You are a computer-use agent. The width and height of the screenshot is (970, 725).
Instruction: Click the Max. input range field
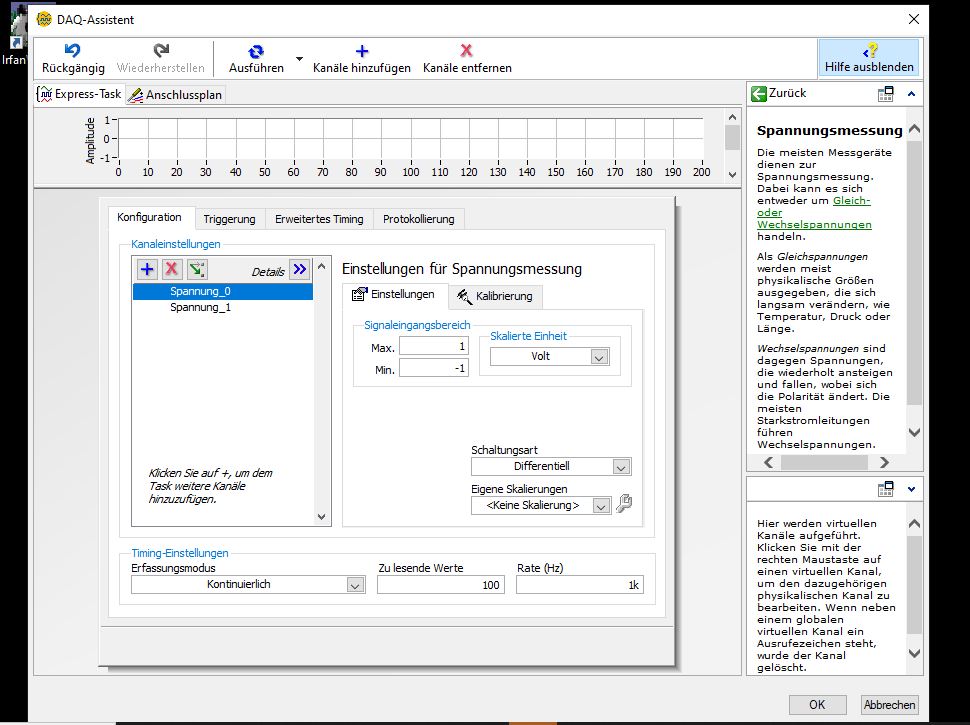point(434,346)
